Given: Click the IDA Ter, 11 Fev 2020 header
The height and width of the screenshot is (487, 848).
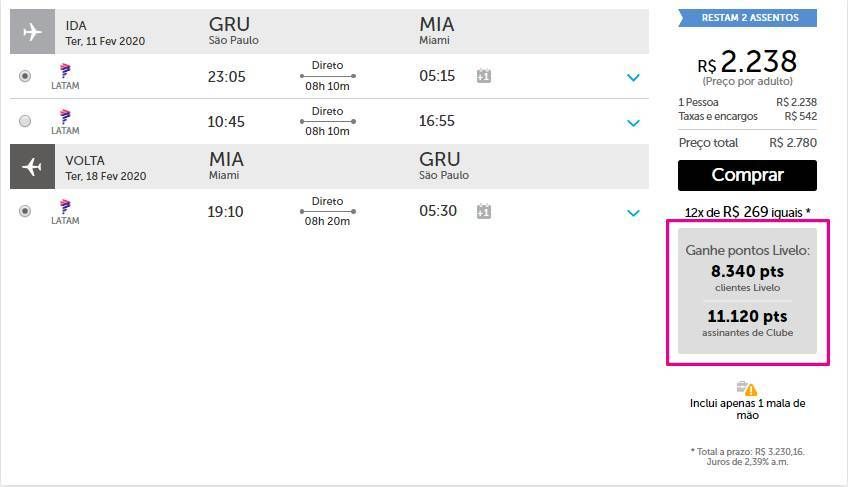Looking at the screenshot, I should pos(105,33).
